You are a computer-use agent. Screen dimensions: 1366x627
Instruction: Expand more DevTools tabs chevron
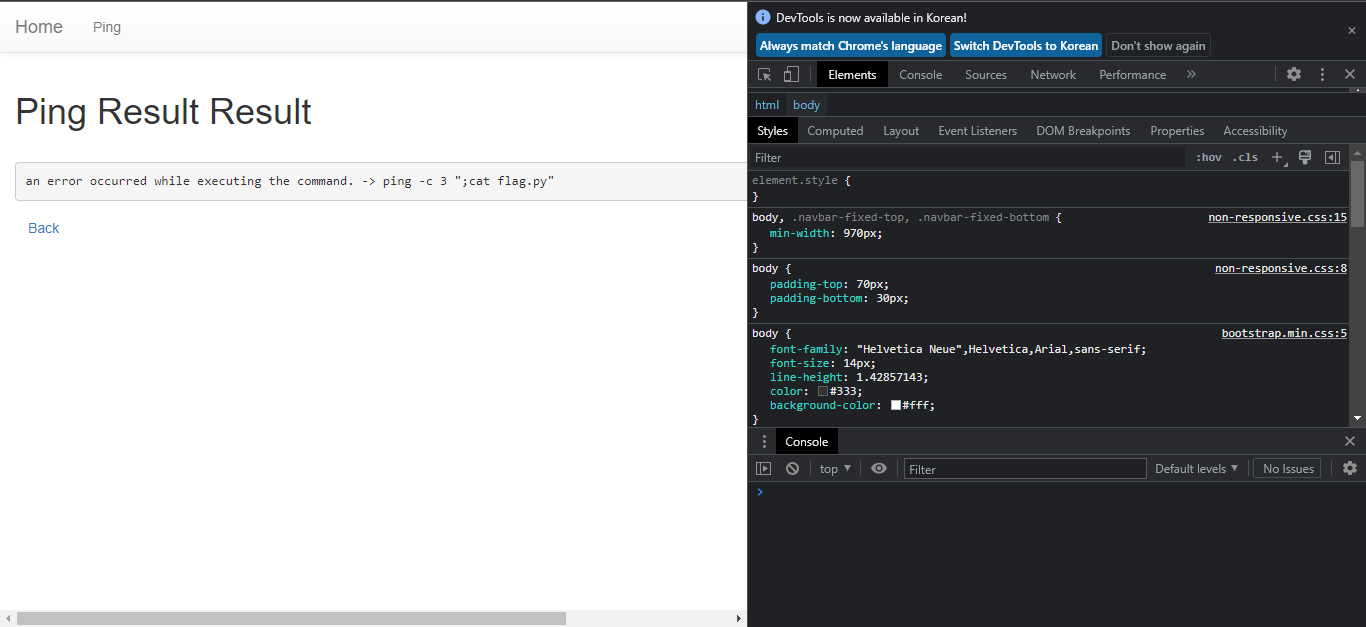1191,74
